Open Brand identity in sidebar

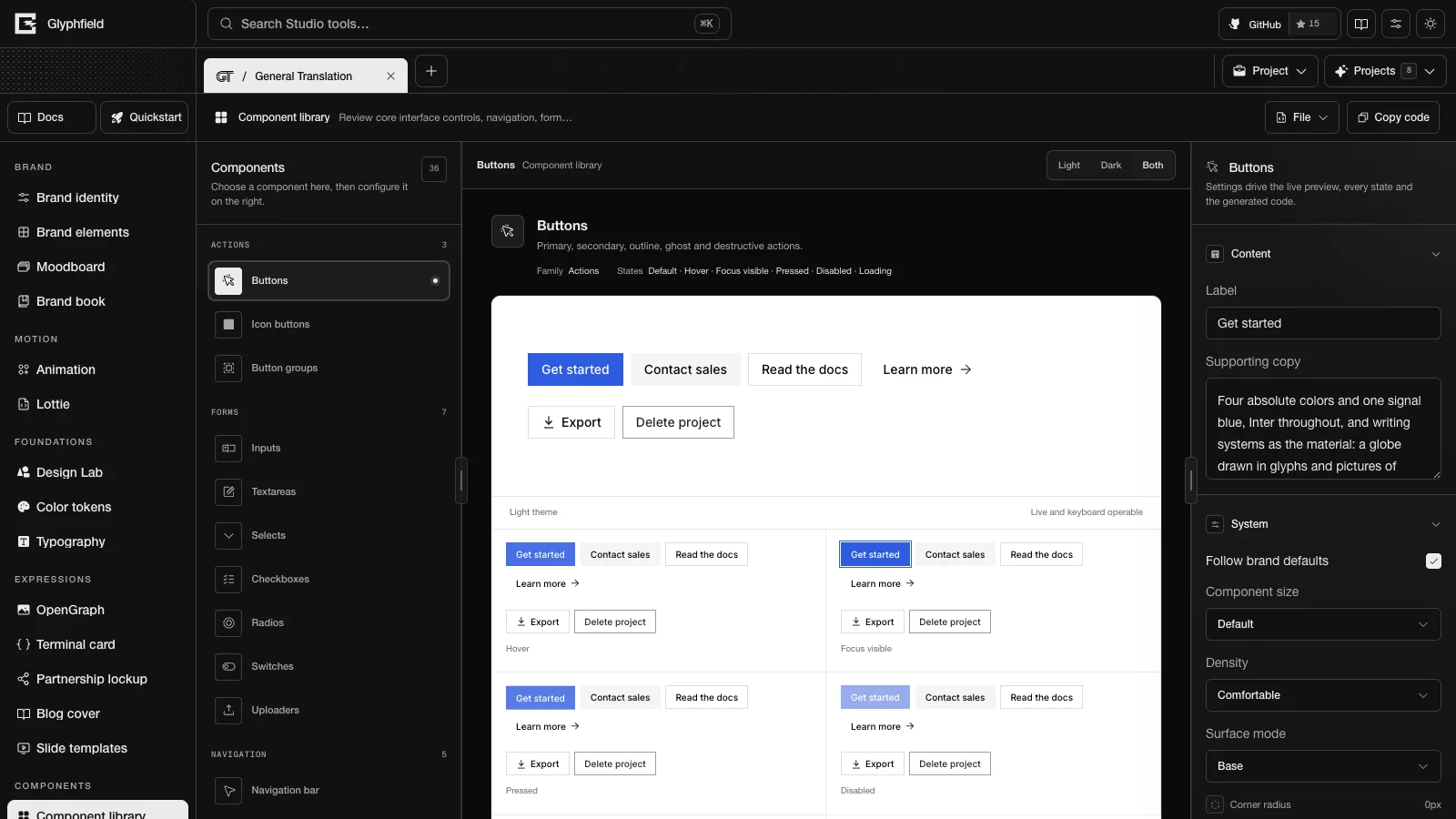(x=97, y=197)
